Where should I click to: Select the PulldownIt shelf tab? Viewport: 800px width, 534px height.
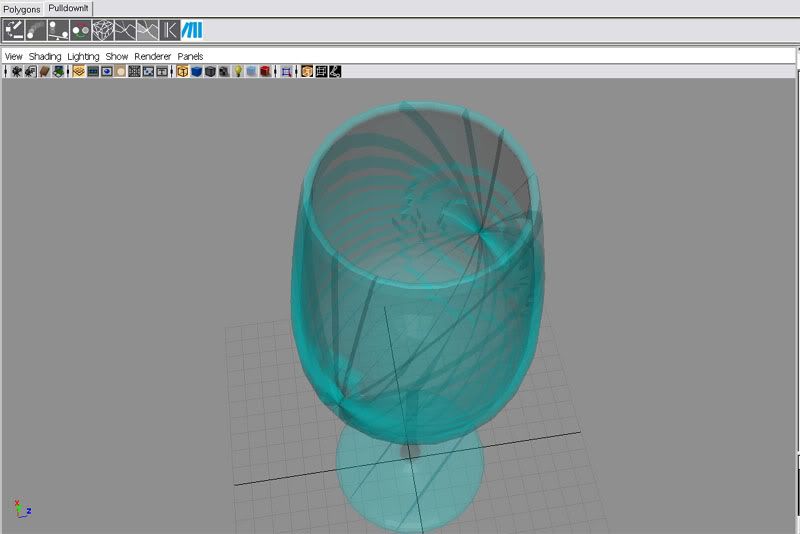click(x=68, y=8)
